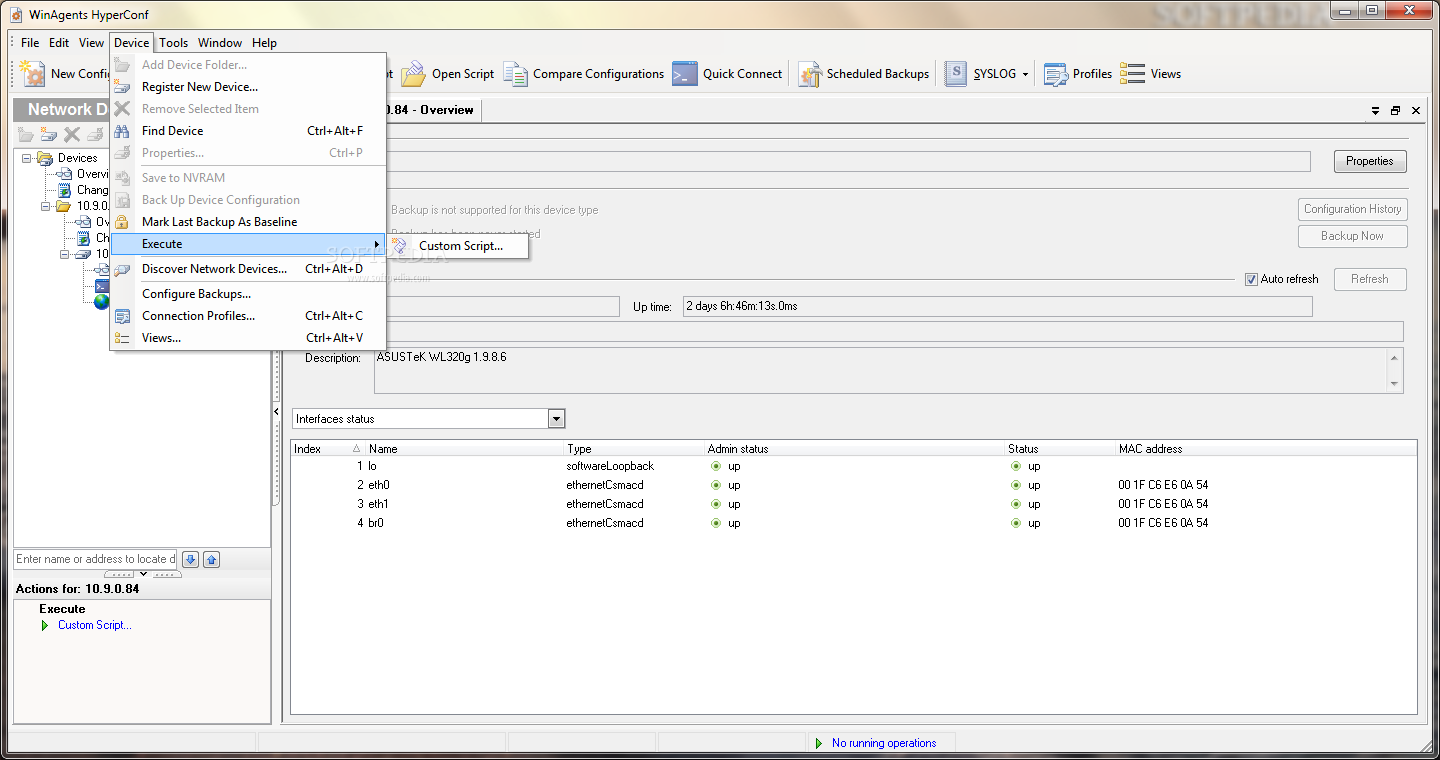This screenshot has height=760, width=1440.
Task: Select Configure Backups... in Device menu
Action: pos(248,294)
